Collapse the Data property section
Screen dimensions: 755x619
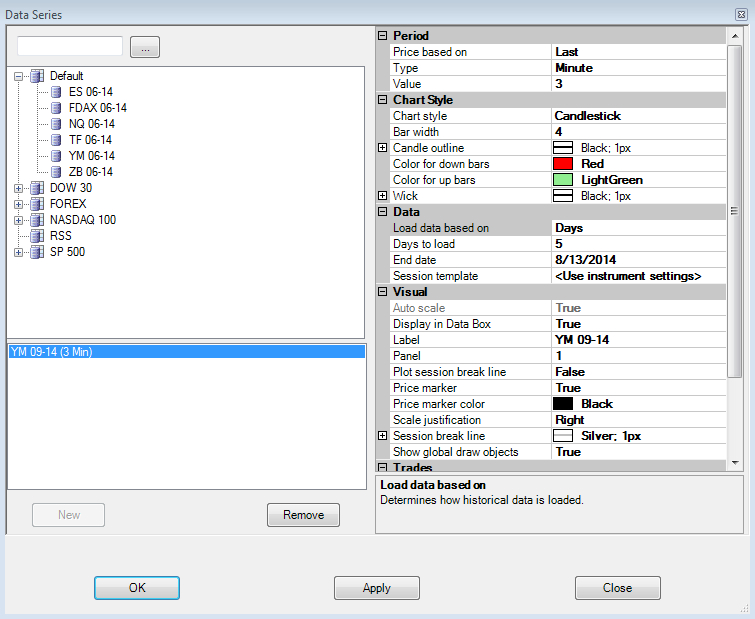pos(382,212)
